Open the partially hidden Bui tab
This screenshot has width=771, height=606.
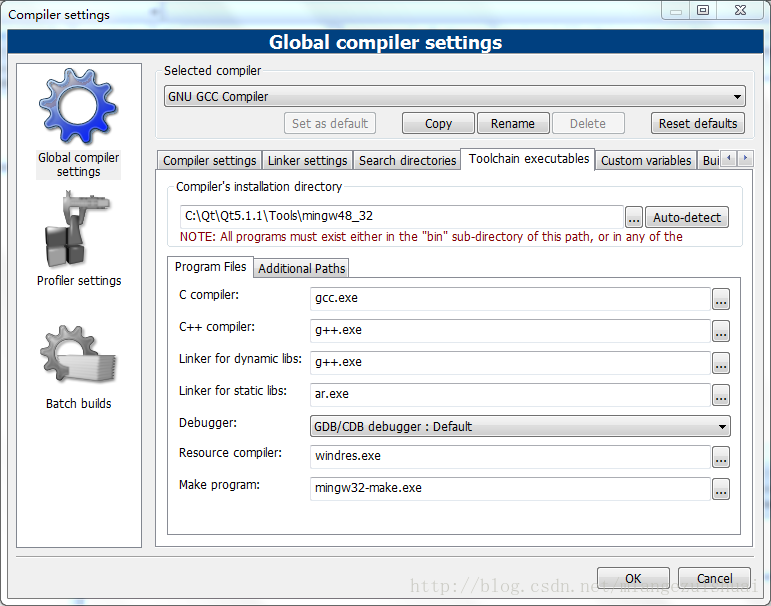coord(710,161)
